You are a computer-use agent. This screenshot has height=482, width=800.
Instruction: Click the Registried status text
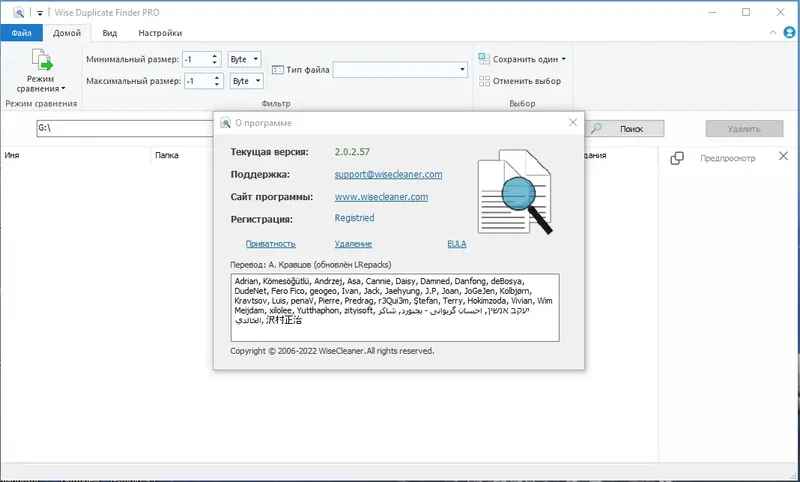tap(354, 218)
